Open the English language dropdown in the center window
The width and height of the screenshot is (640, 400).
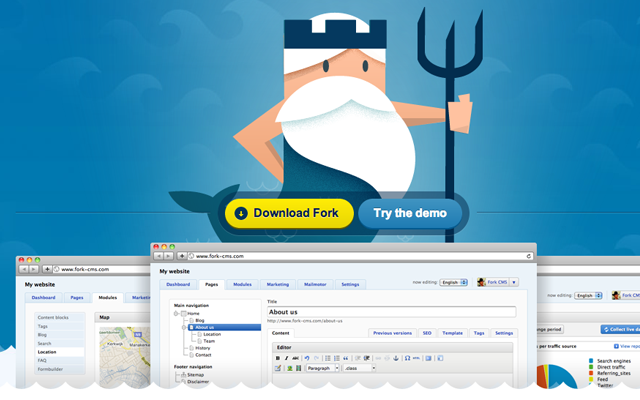tap(453, 283)
